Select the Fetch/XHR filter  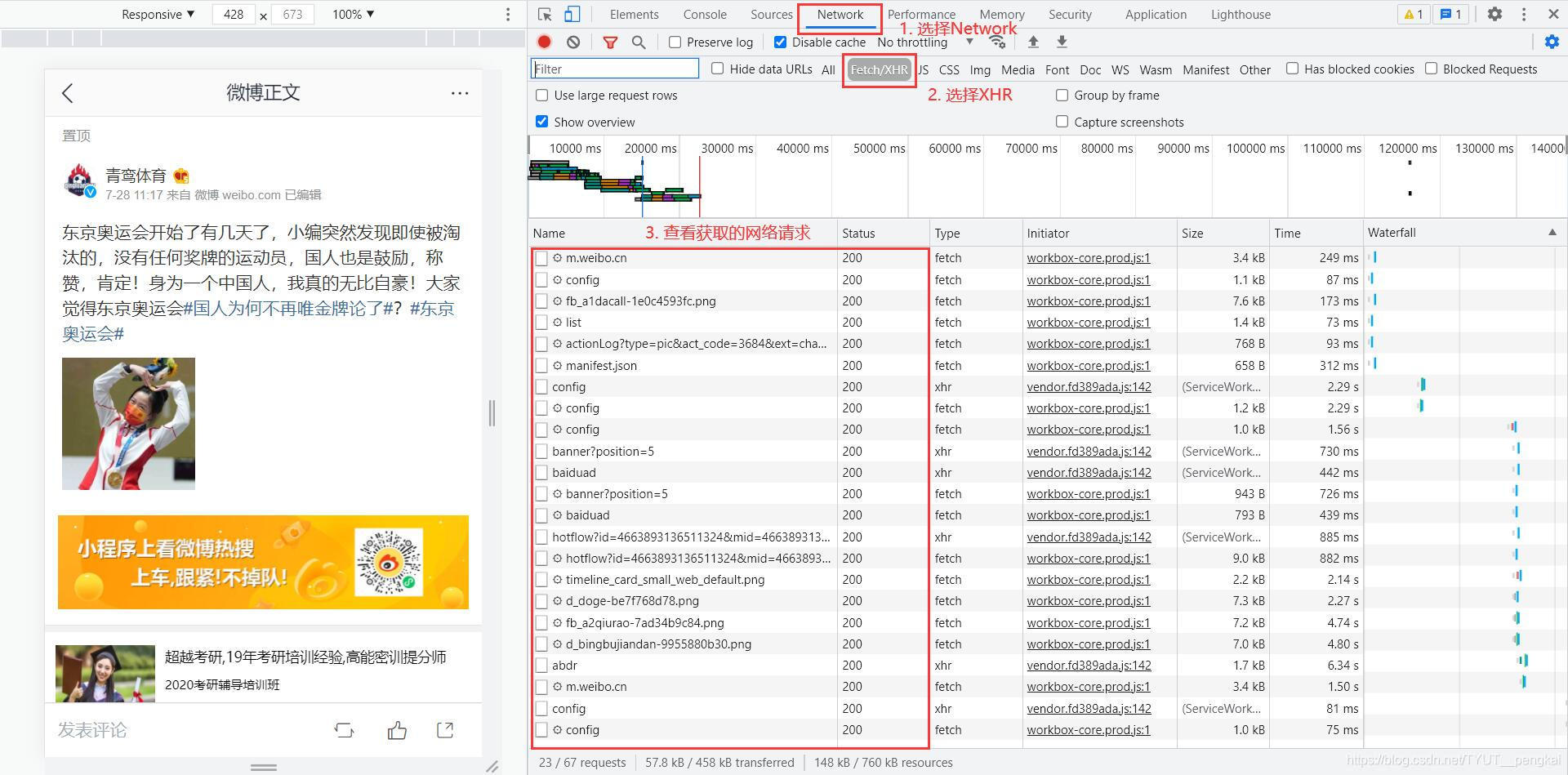pos(879,69)
